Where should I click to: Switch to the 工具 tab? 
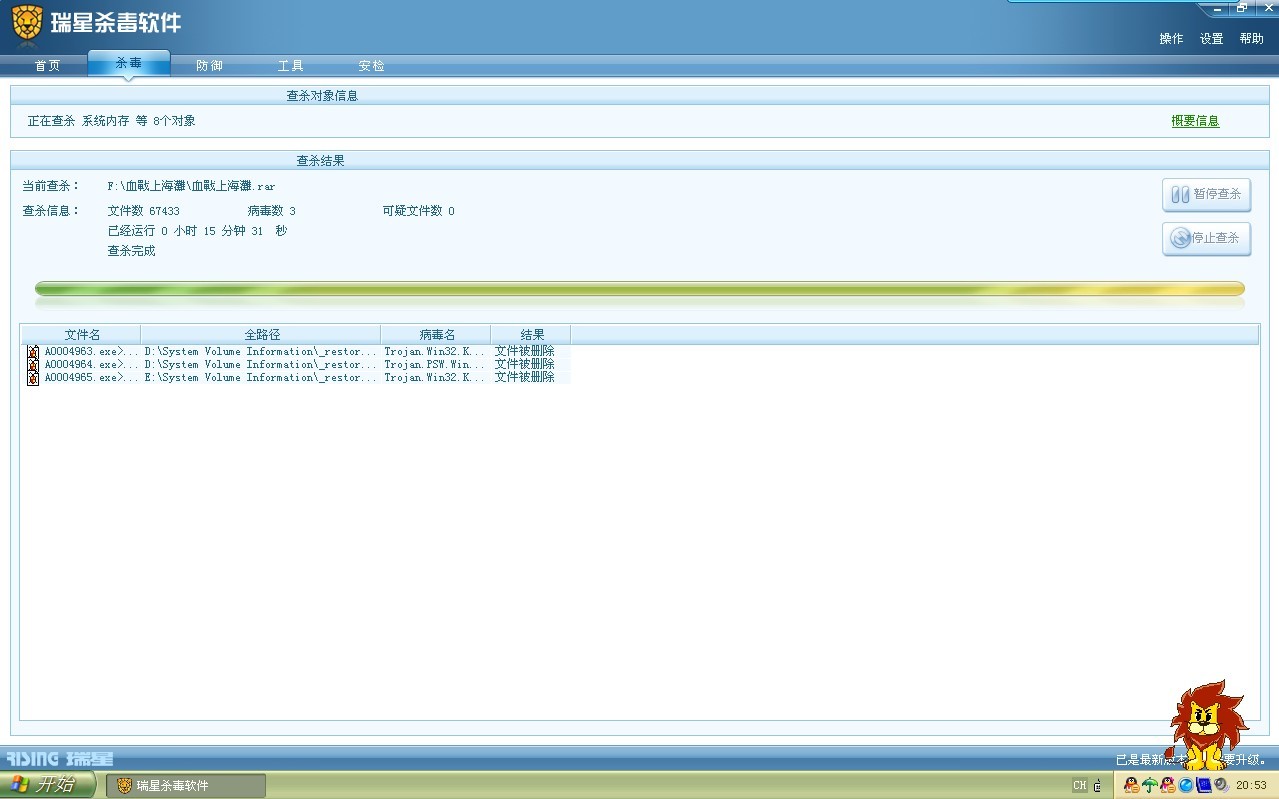pyautogui.click(x=290, y=65)
